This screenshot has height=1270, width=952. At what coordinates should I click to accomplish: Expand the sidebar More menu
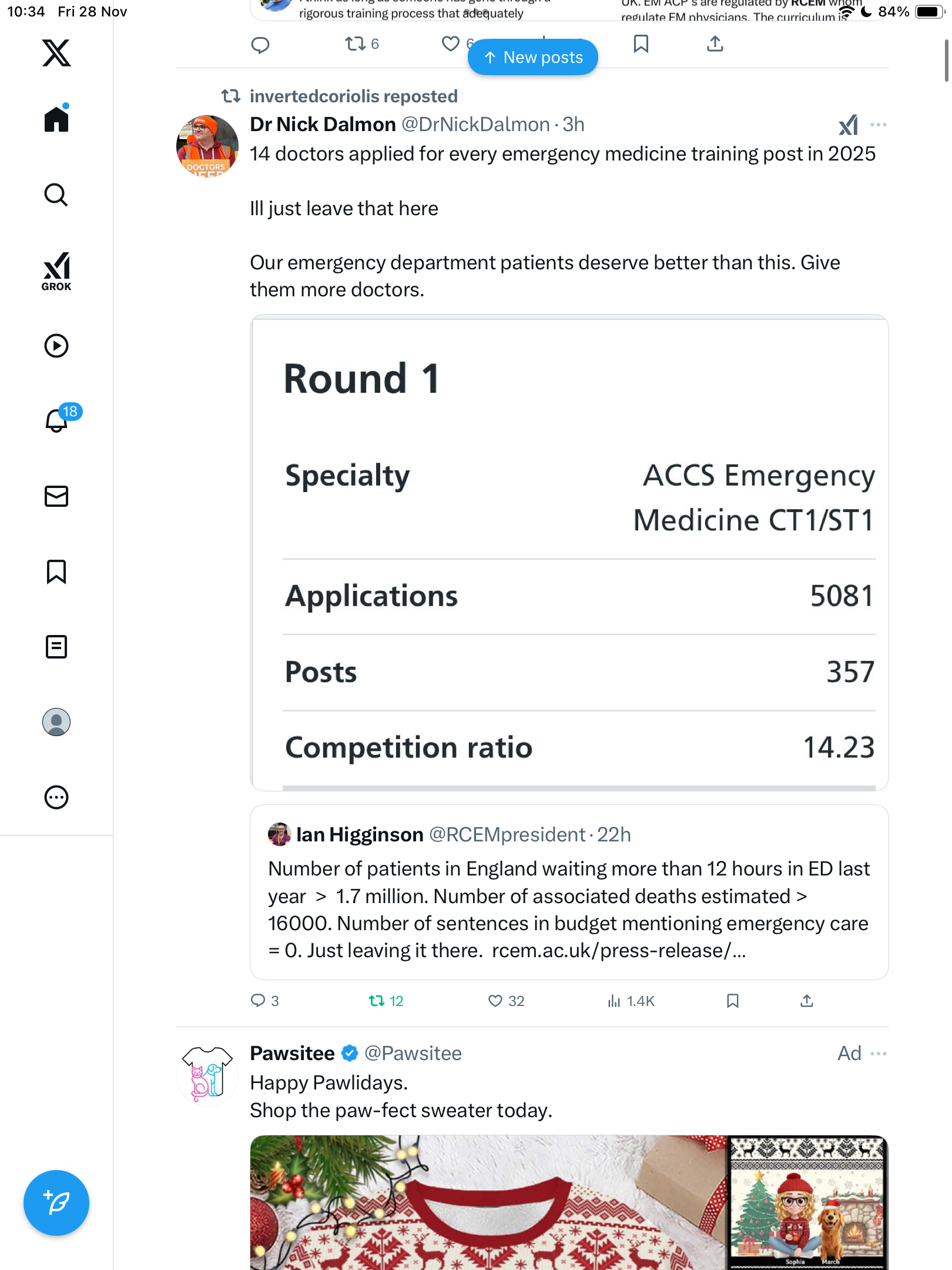point(56,797)
